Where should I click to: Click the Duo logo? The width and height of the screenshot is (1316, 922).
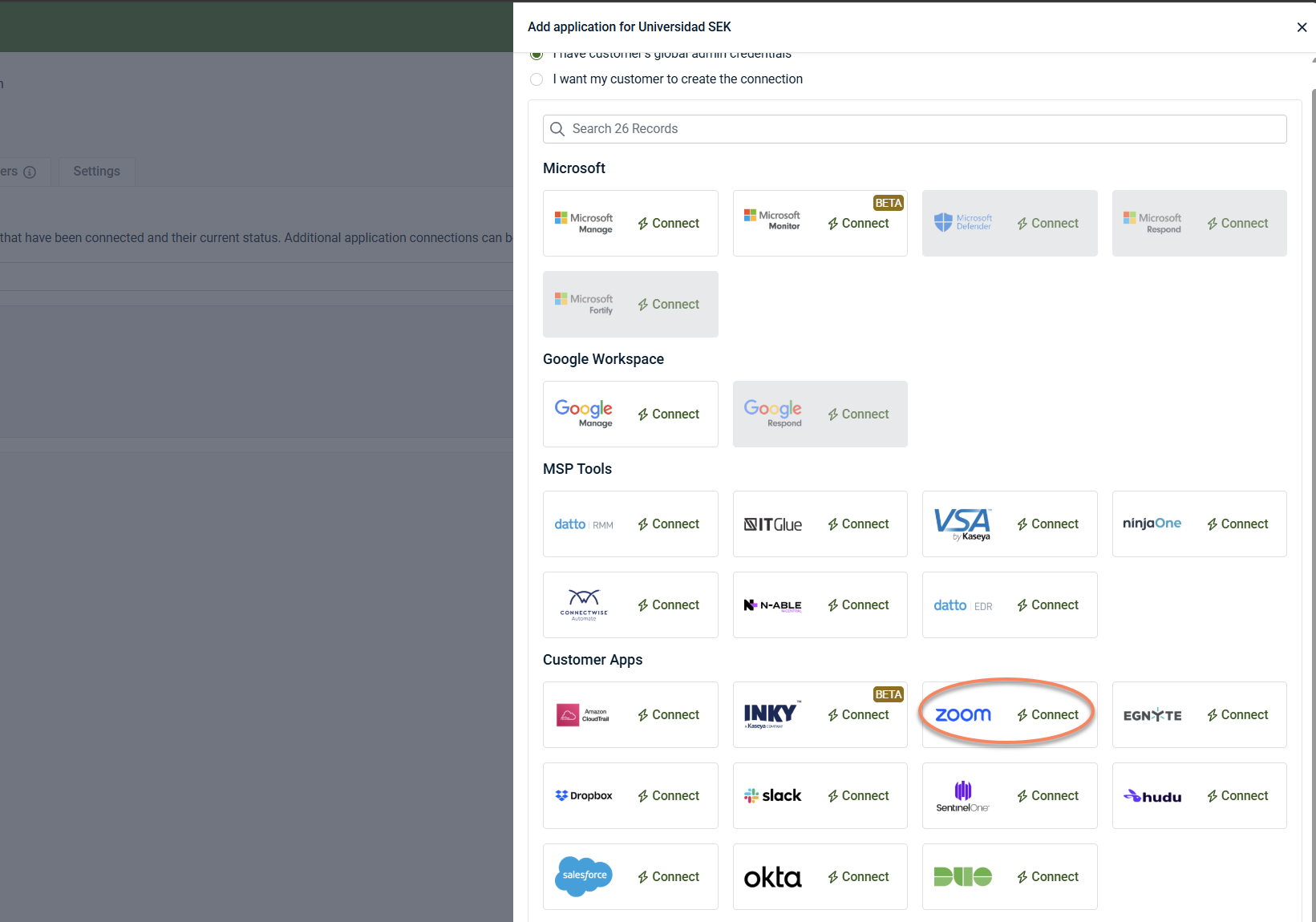(x=963, y=877)
